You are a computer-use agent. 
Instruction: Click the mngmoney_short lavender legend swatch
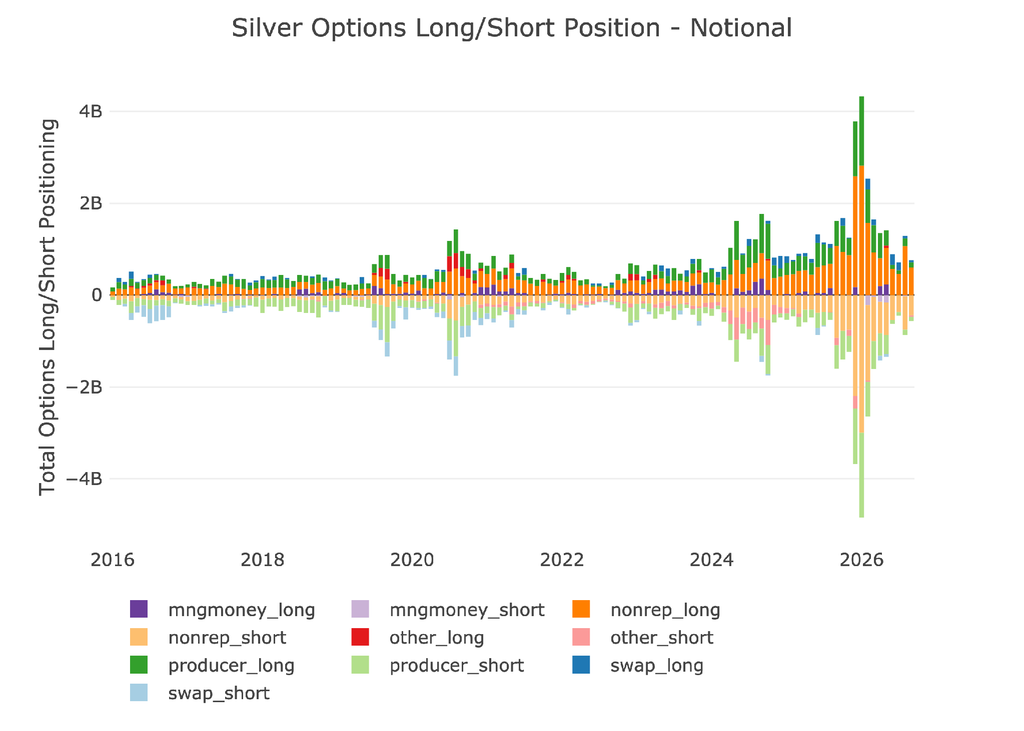[x=360, y=609]
